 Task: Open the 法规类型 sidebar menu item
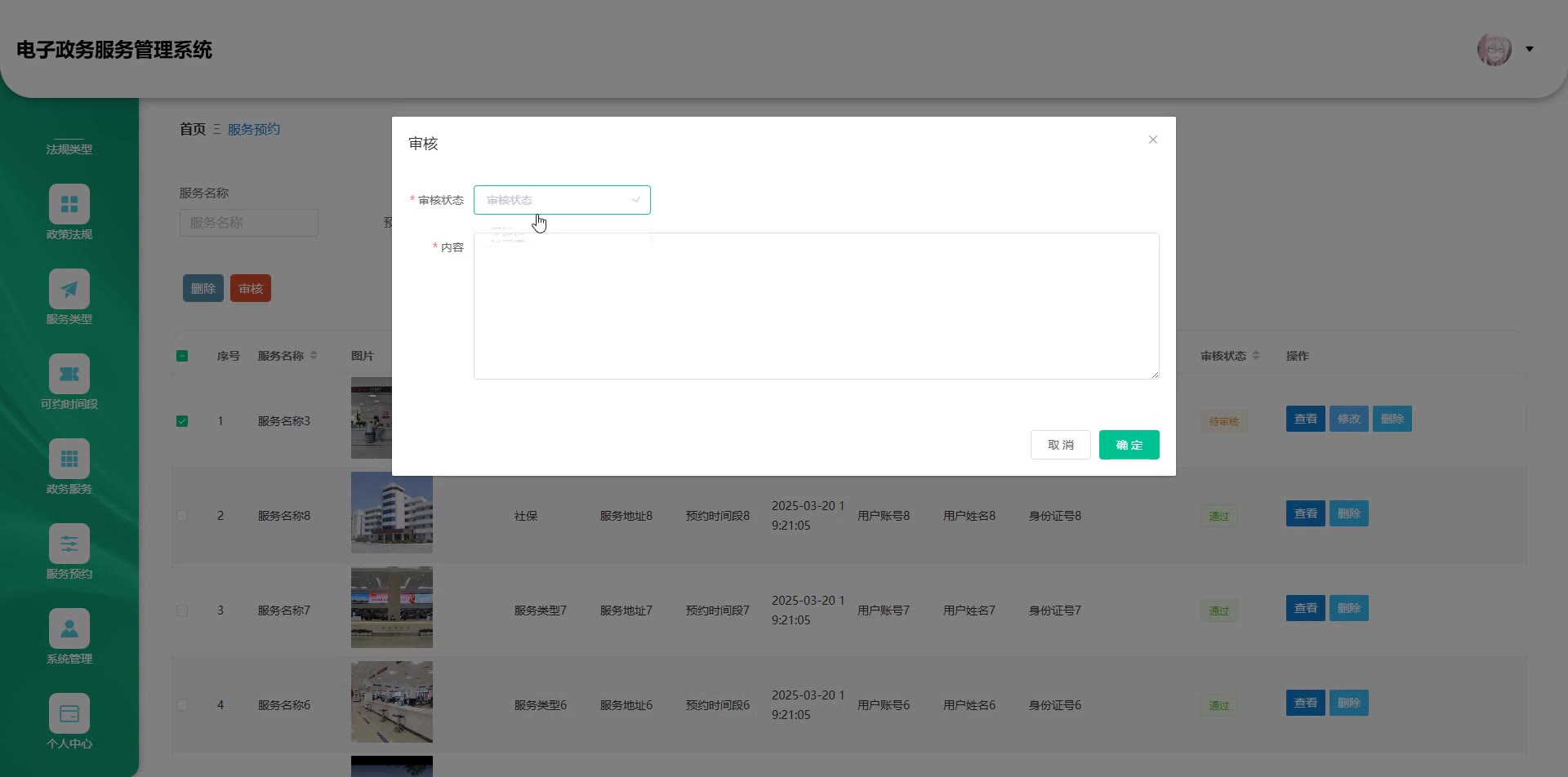[69, 149]
